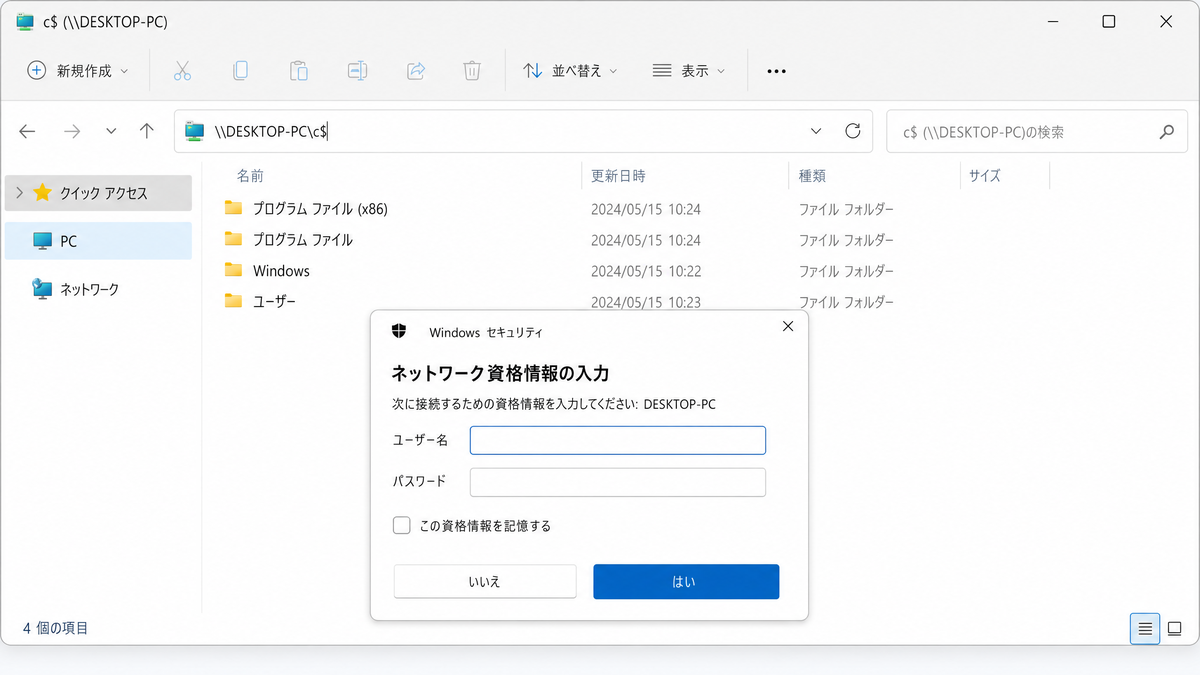This screenshot has height=675, width=1200.
Task: Expand クイック アクセス tree node
Action: (19, 192)
